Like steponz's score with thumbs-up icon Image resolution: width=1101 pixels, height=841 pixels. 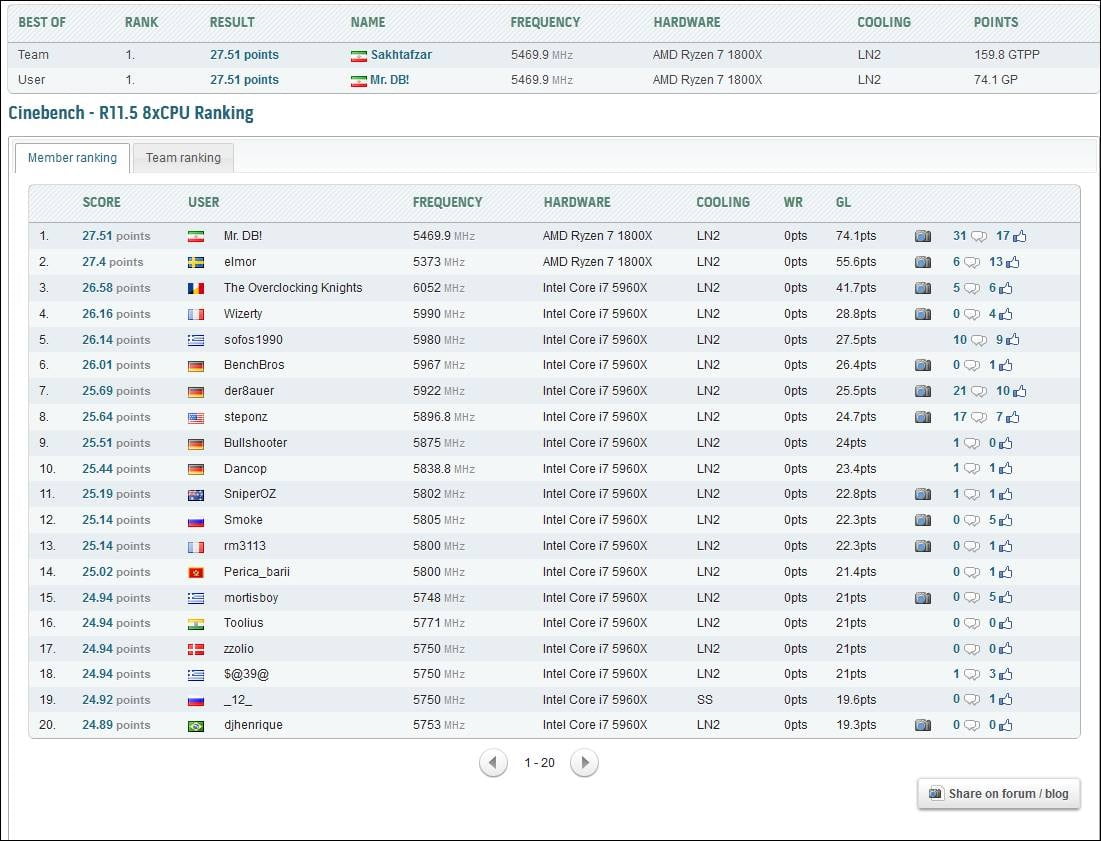point(1012,417)
